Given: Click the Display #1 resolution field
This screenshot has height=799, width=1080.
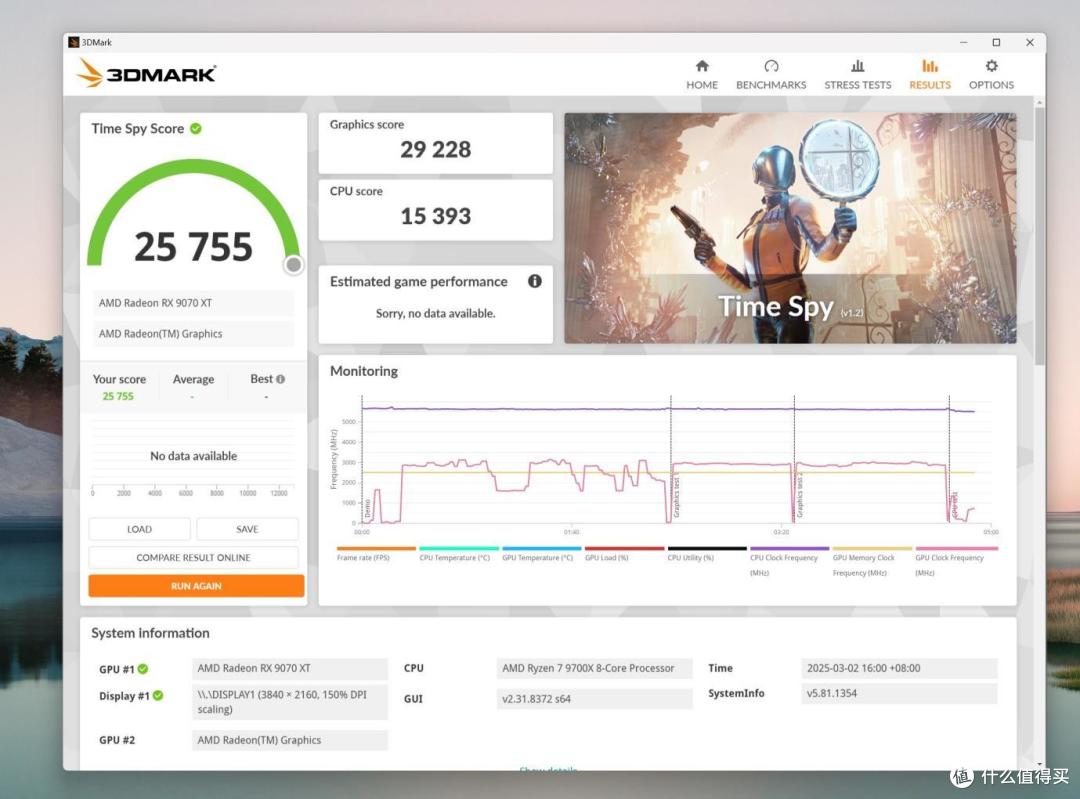Looking at the screenshot, I should [x=290, y=702].
